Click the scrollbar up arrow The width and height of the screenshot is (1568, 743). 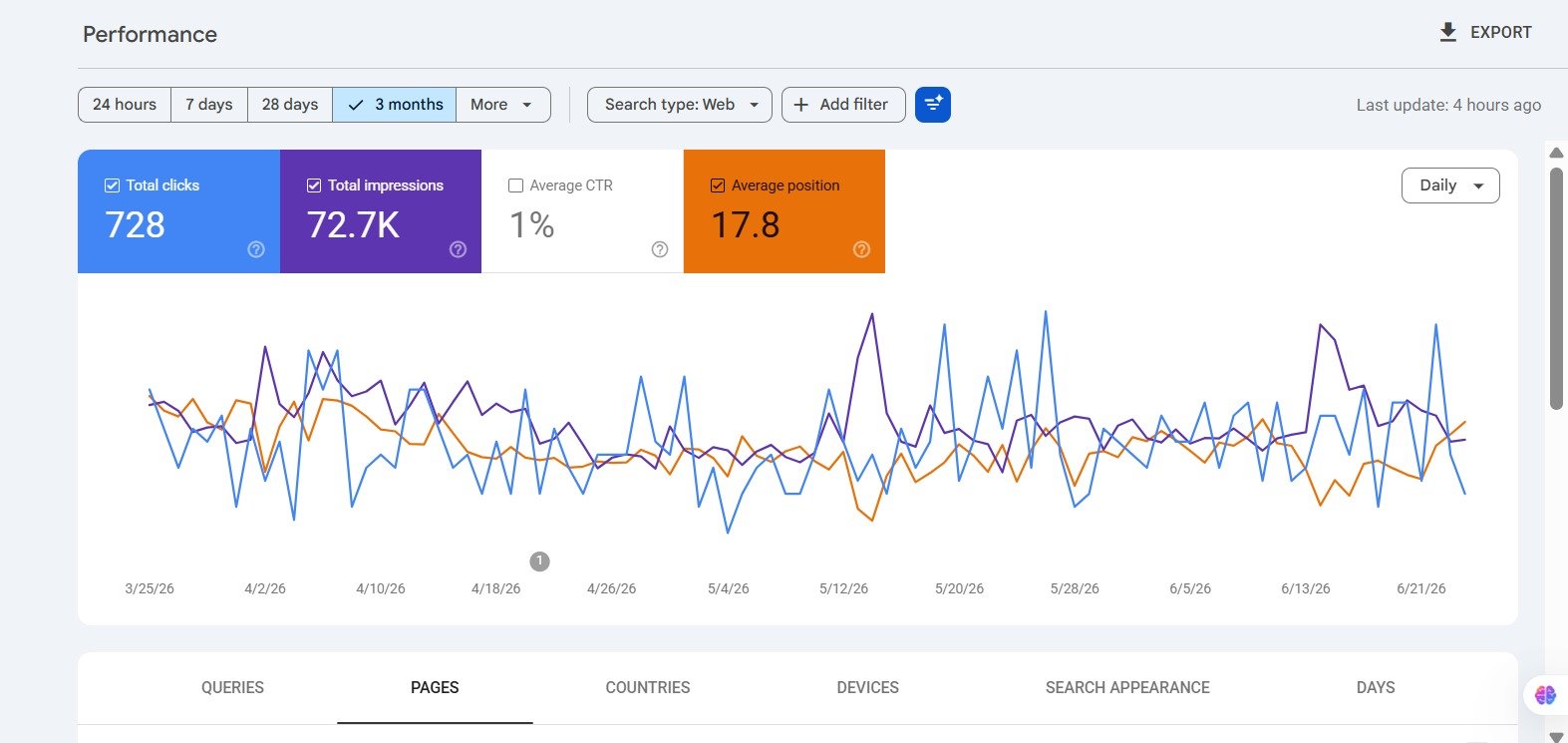point(1556,153)
